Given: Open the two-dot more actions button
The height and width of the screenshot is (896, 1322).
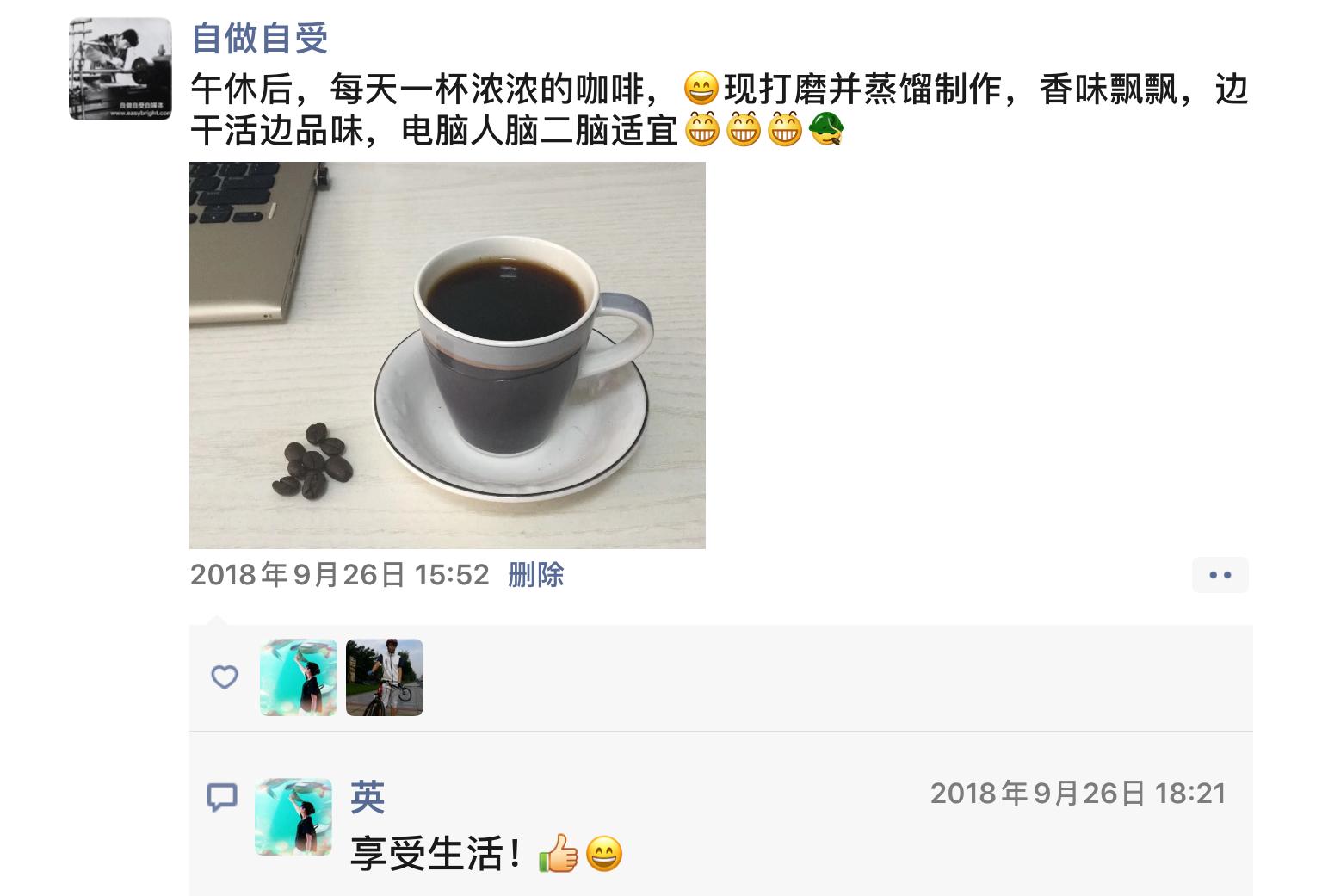Looking at the screenshot, I should 1220,575.
